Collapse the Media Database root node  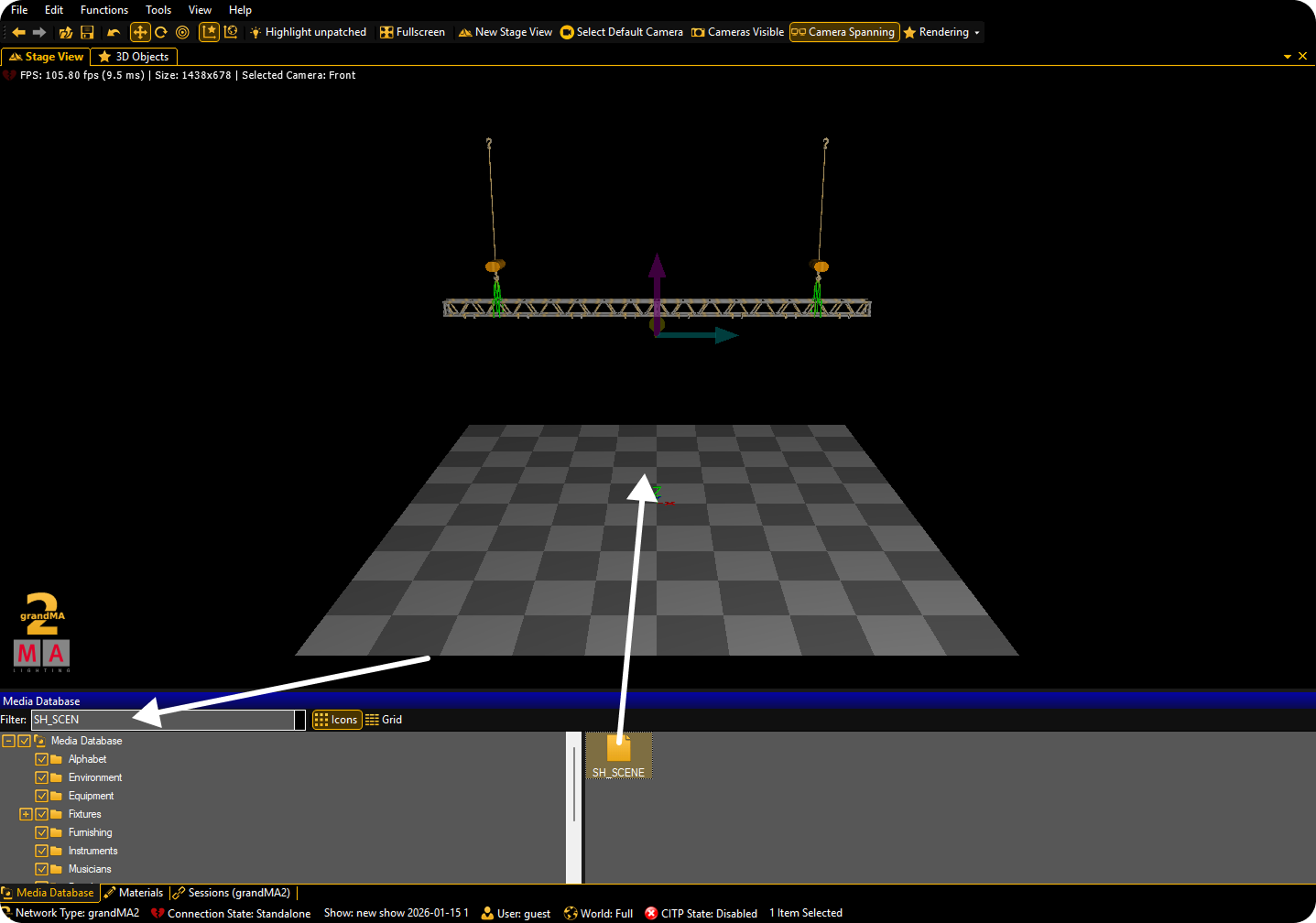tap(8, 741)
